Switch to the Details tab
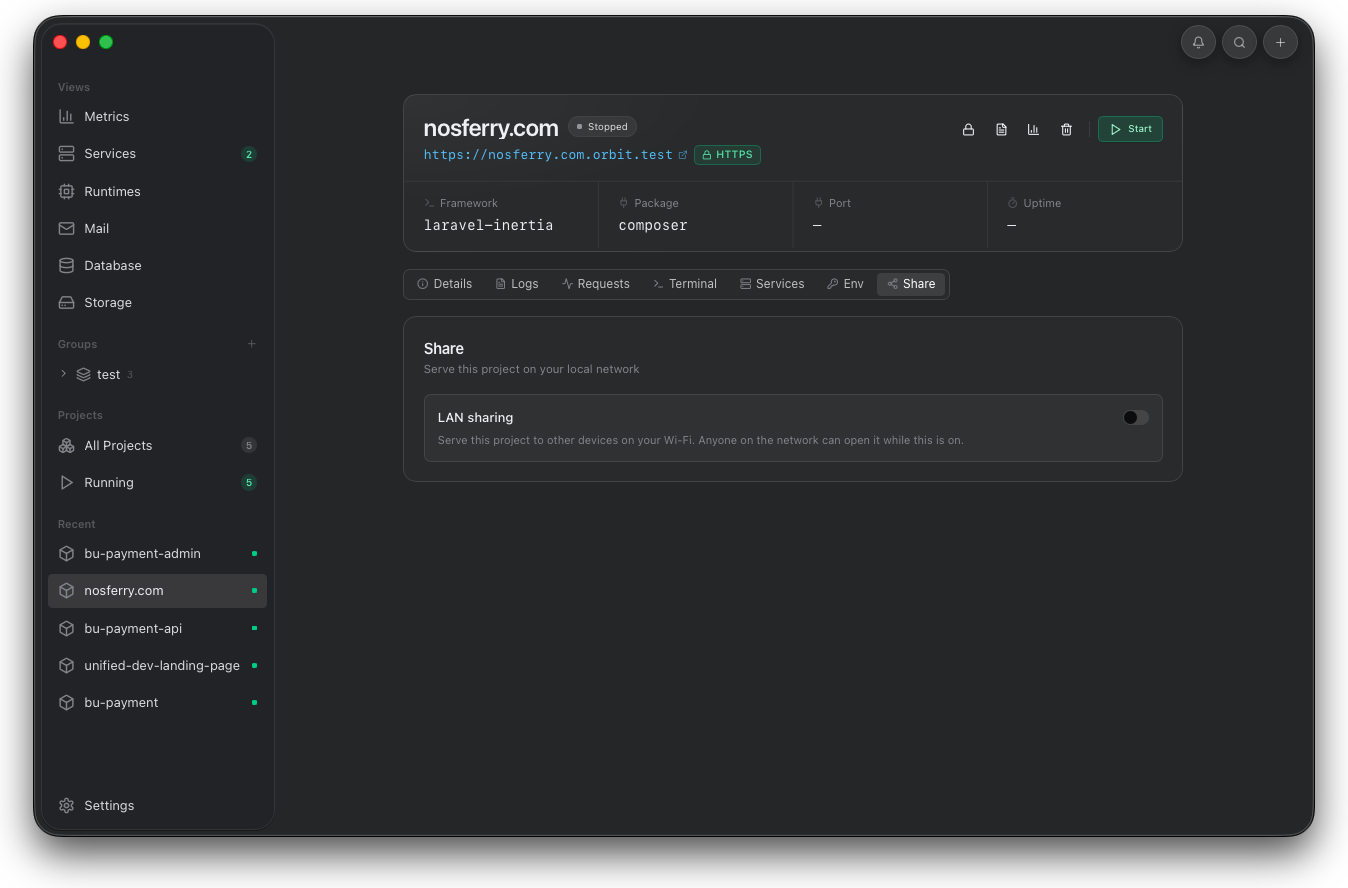Viewport: 1348px width, 888px height. (x=444, y=284)
